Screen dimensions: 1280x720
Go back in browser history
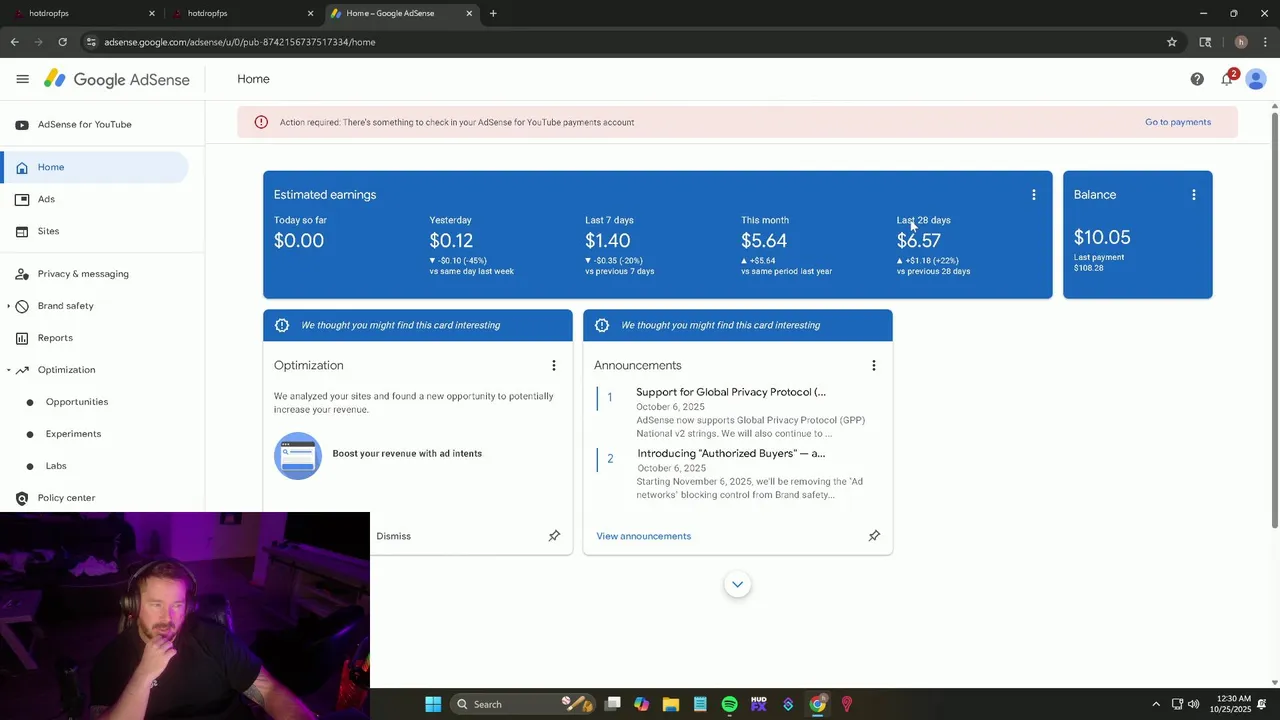[14, 42]
